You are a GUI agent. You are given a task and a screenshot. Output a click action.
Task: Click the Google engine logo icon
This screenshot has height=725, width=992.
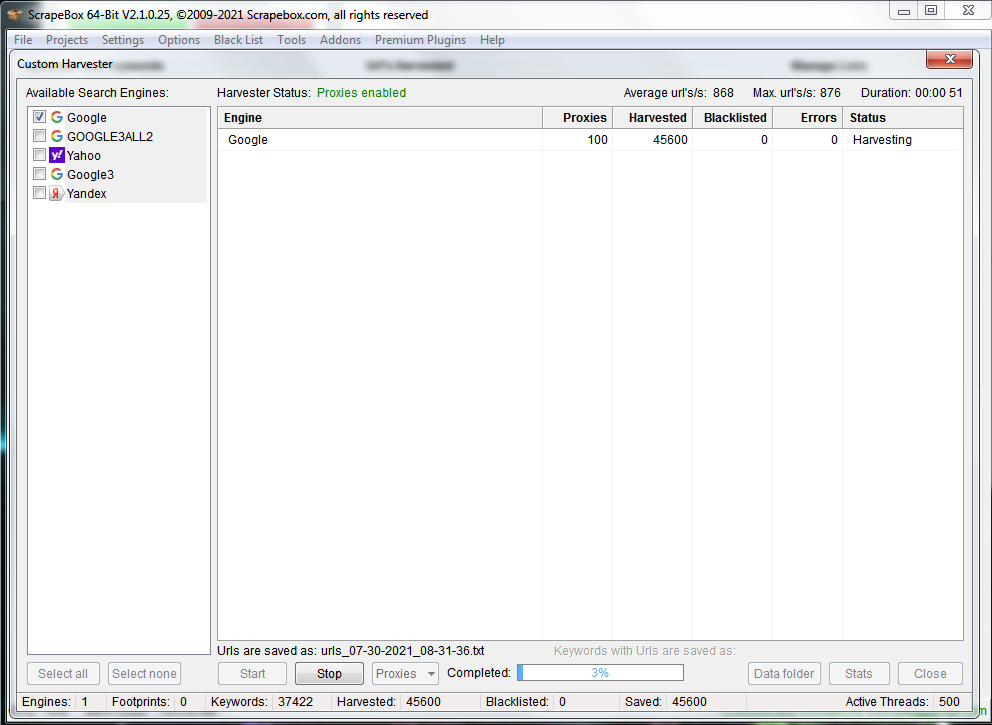pyautogui.click(x=57, y=118)
